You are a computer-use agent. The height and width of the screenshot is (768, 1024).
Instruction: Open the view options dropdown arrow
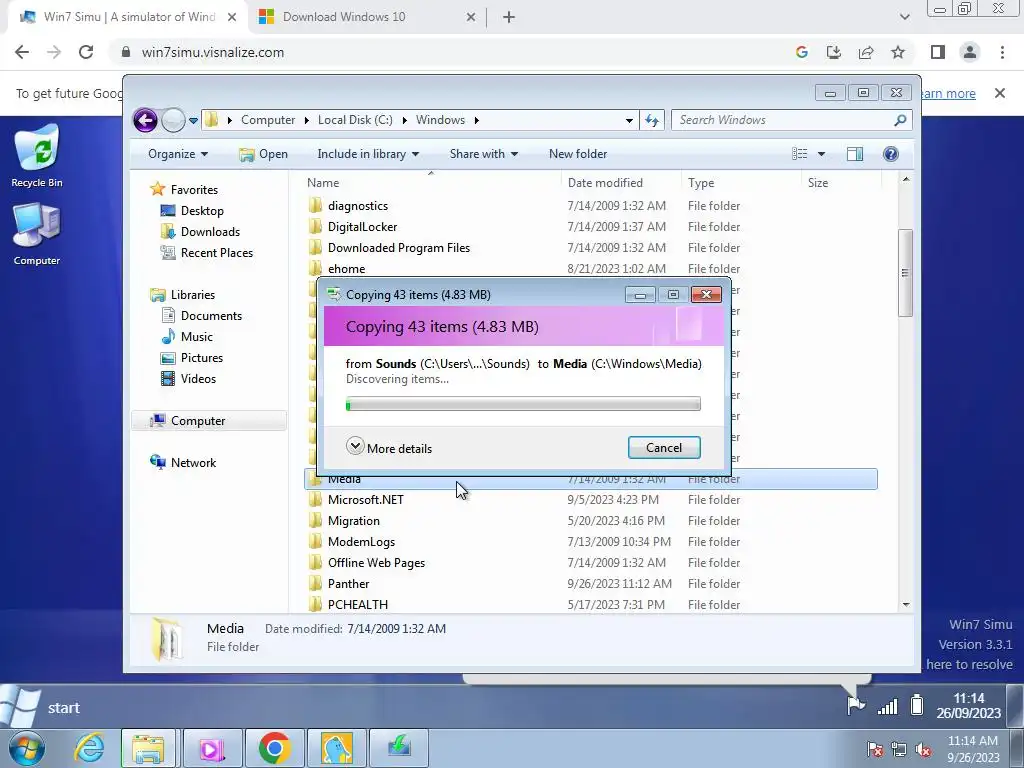[822, 154]
